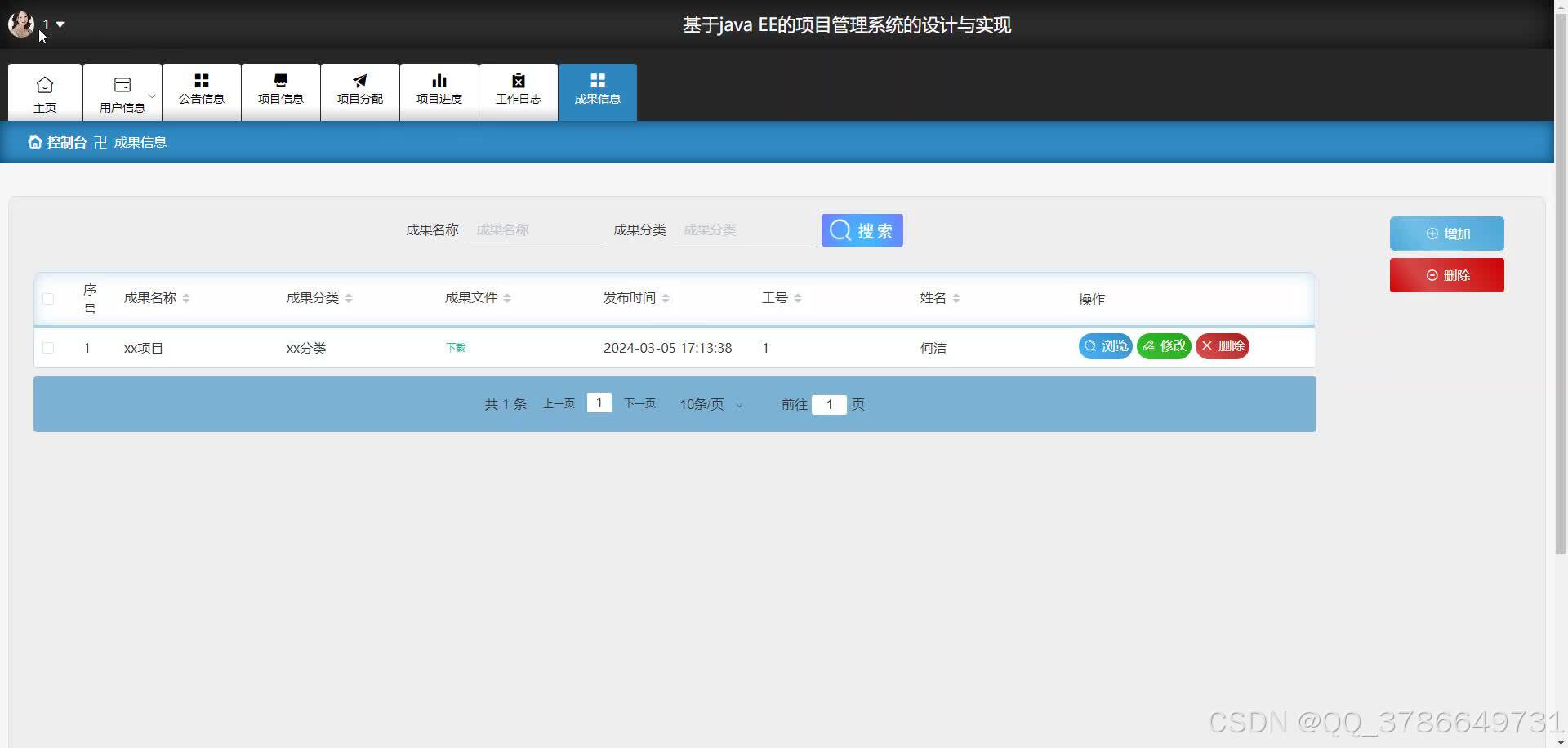Switch to the 项目信息 tab
1568x748 pixels.
tap(280, 91)
